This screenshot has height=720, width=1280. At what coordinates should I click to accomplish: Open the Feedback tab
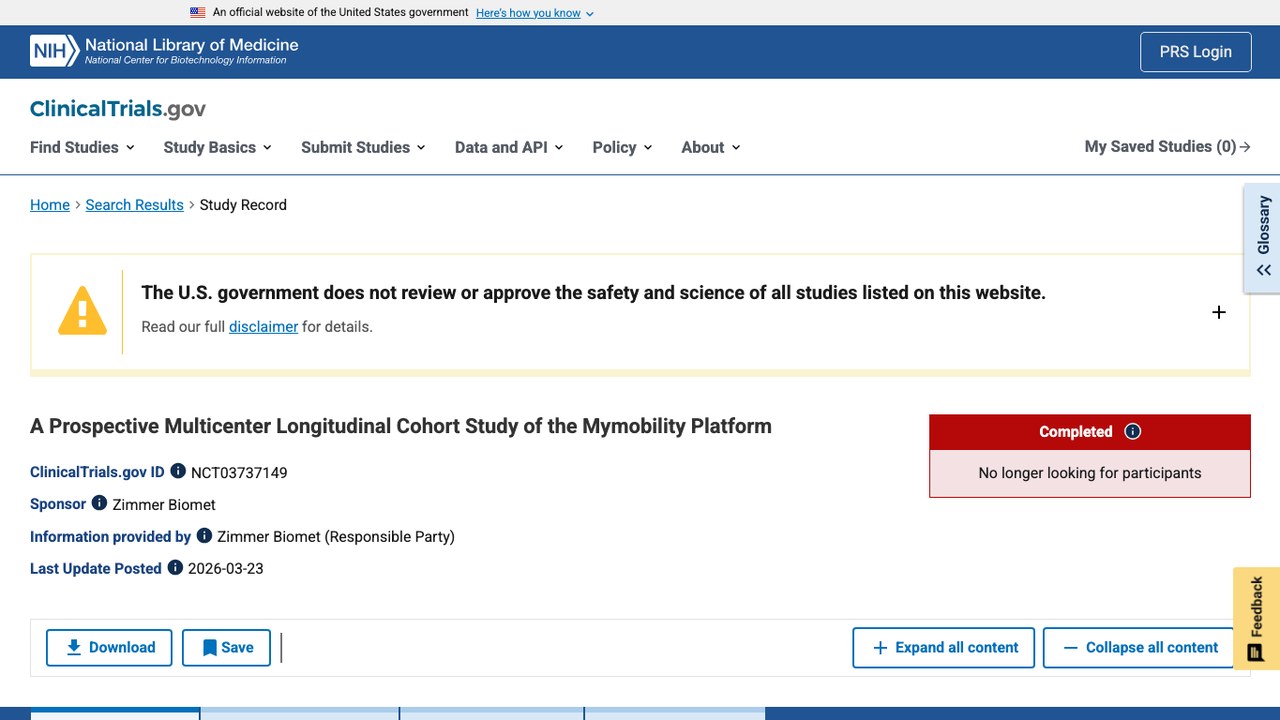pyautogui.click(x=1257, y=618)
